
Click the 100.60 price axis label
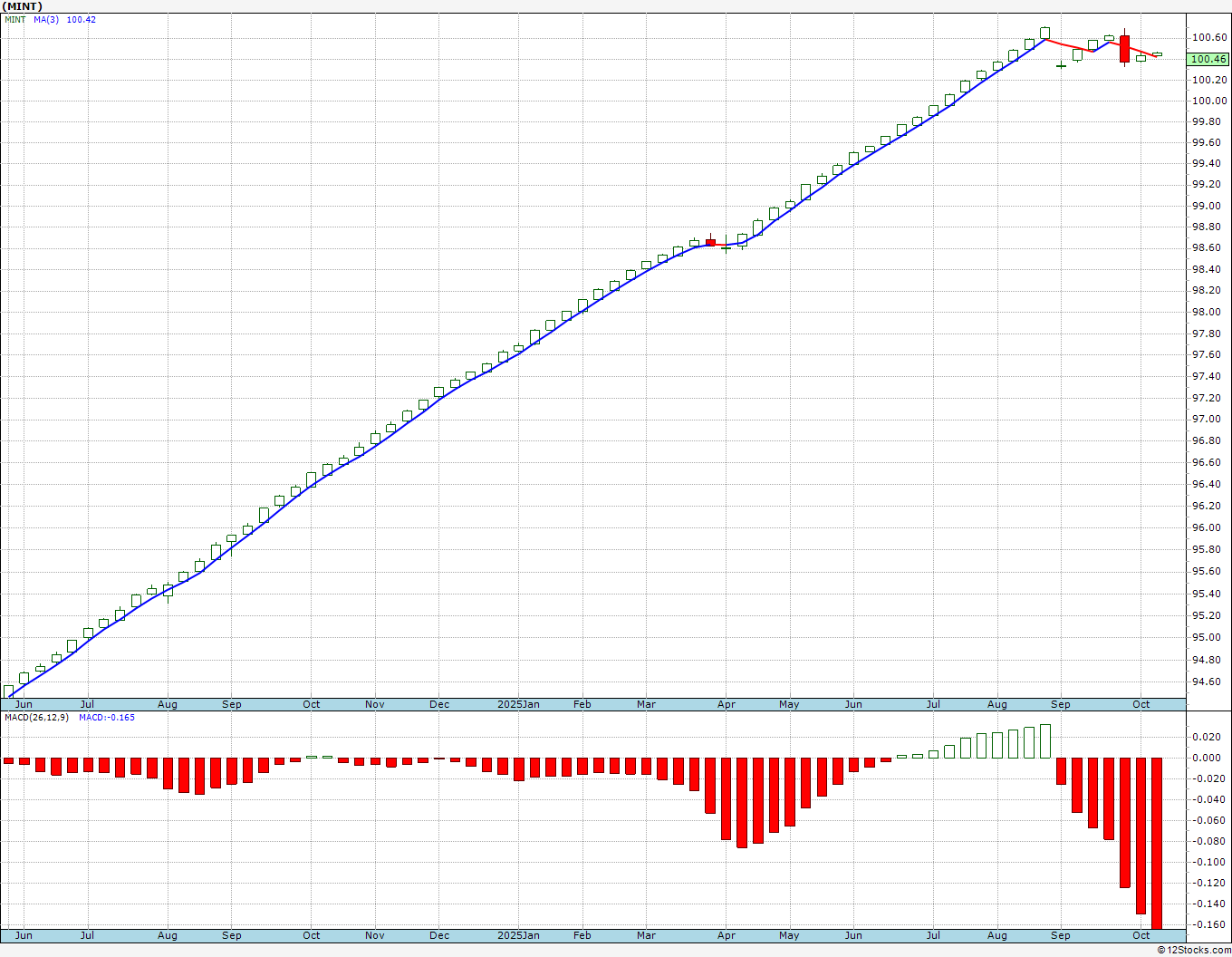pyautogui.click(x=1209, y=37)
